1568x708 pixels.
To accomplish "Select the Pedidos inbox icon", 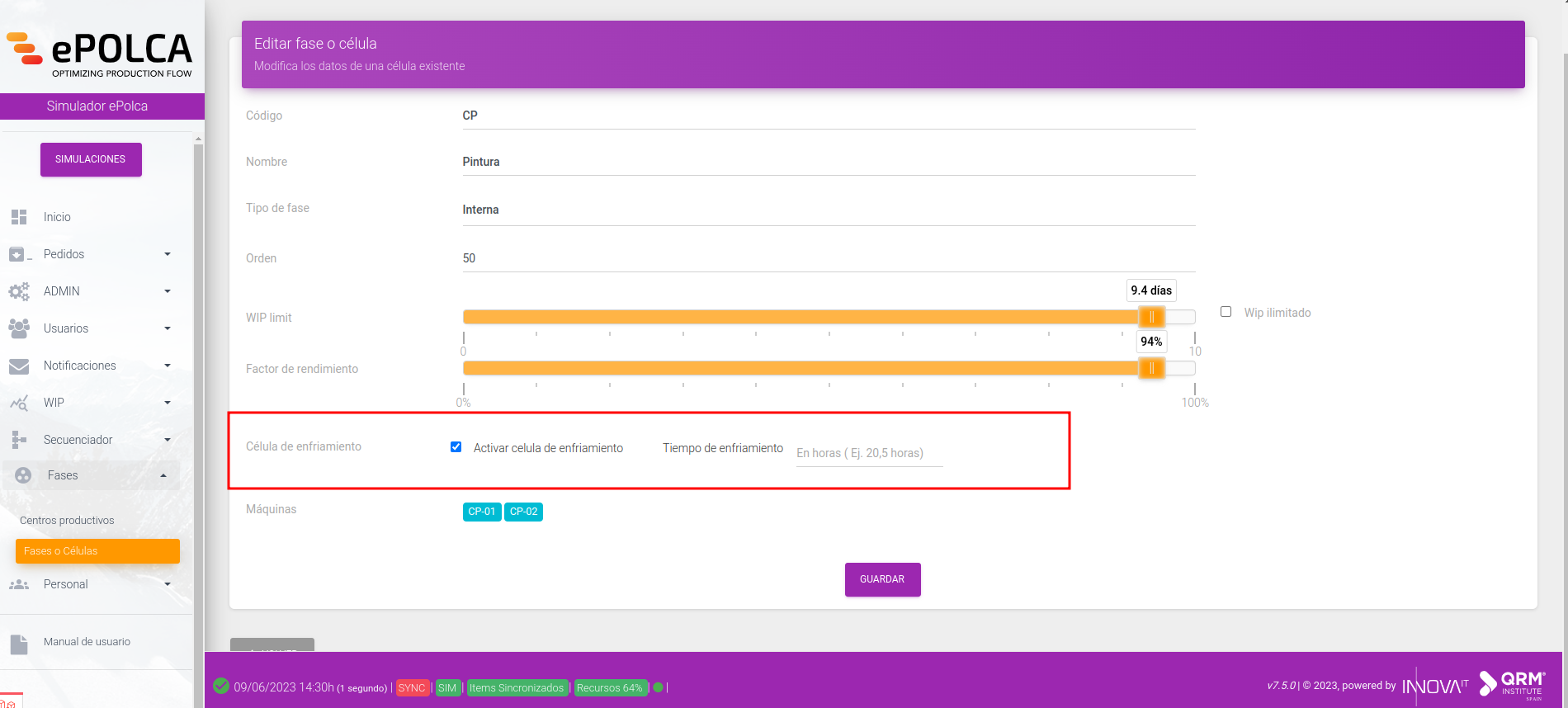I will 19,254.
